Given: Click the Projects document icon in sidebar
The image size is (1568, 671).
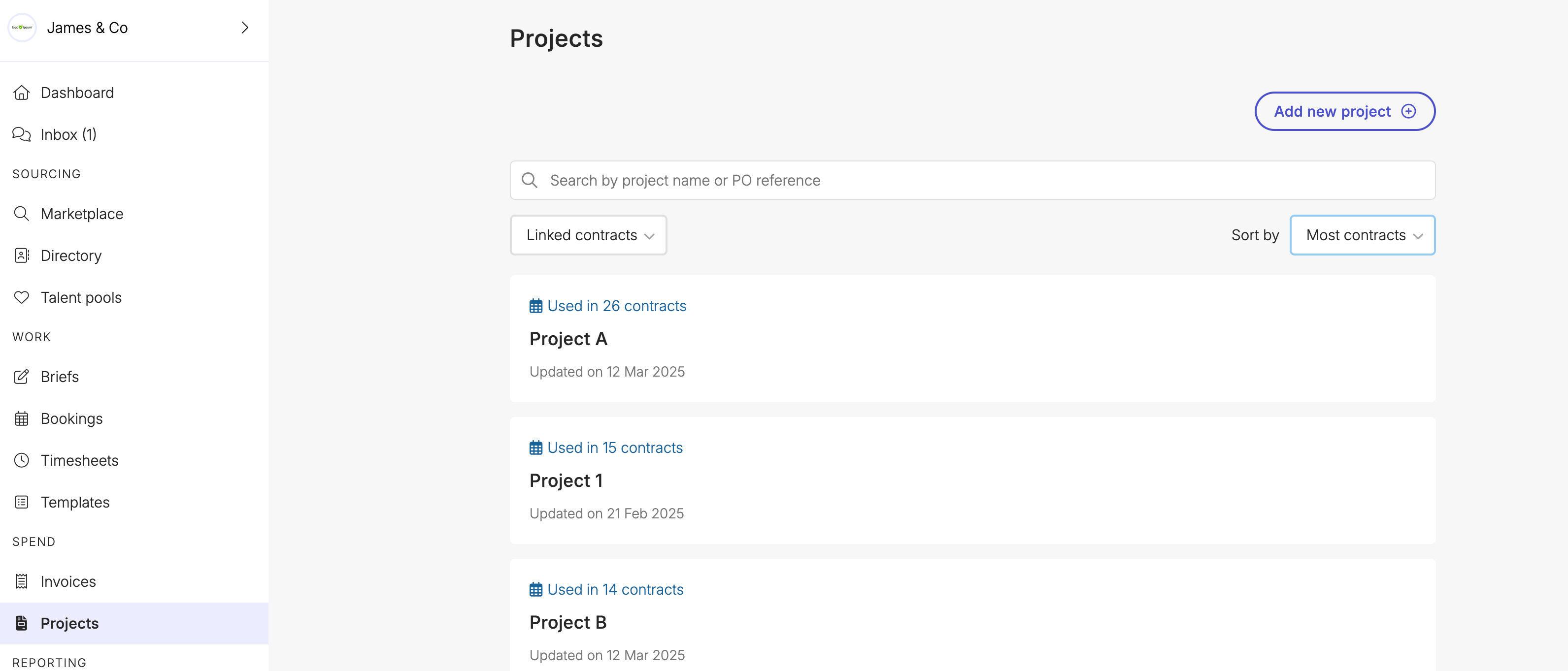Looking at the screenshot, I should (x=21, y=624).
